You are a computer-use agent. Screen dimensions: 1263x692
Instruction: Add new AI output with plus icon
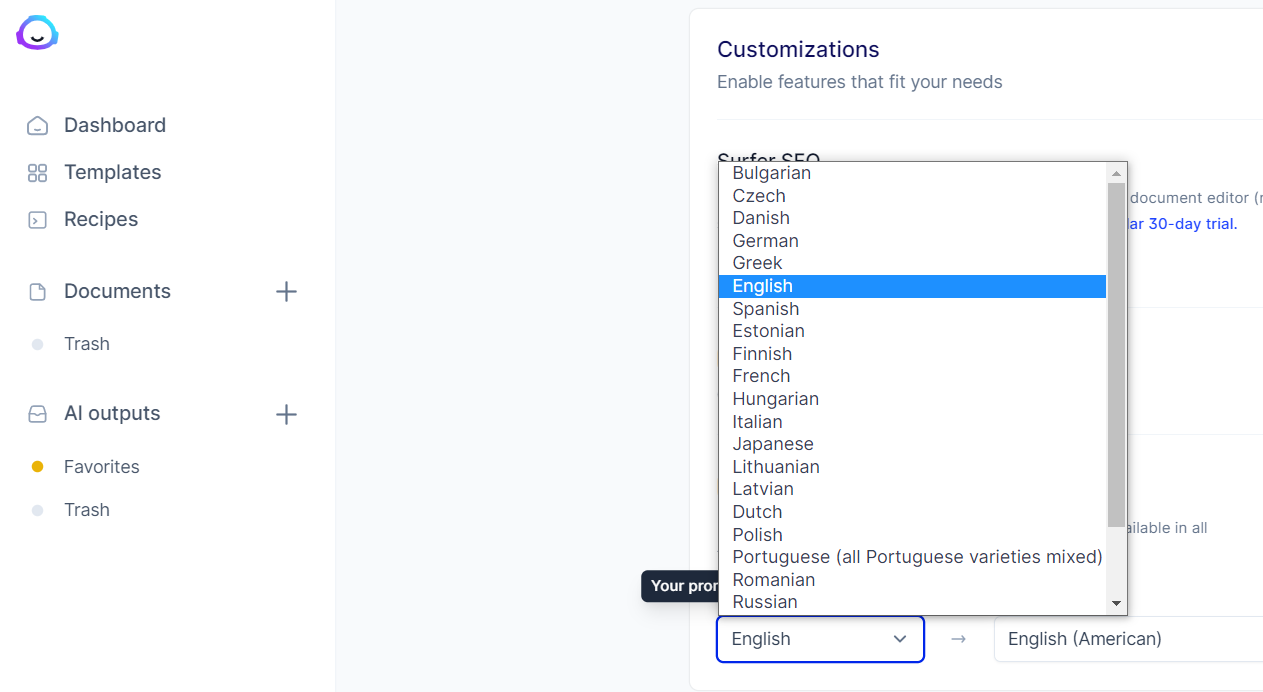click(x=286, y=414)
